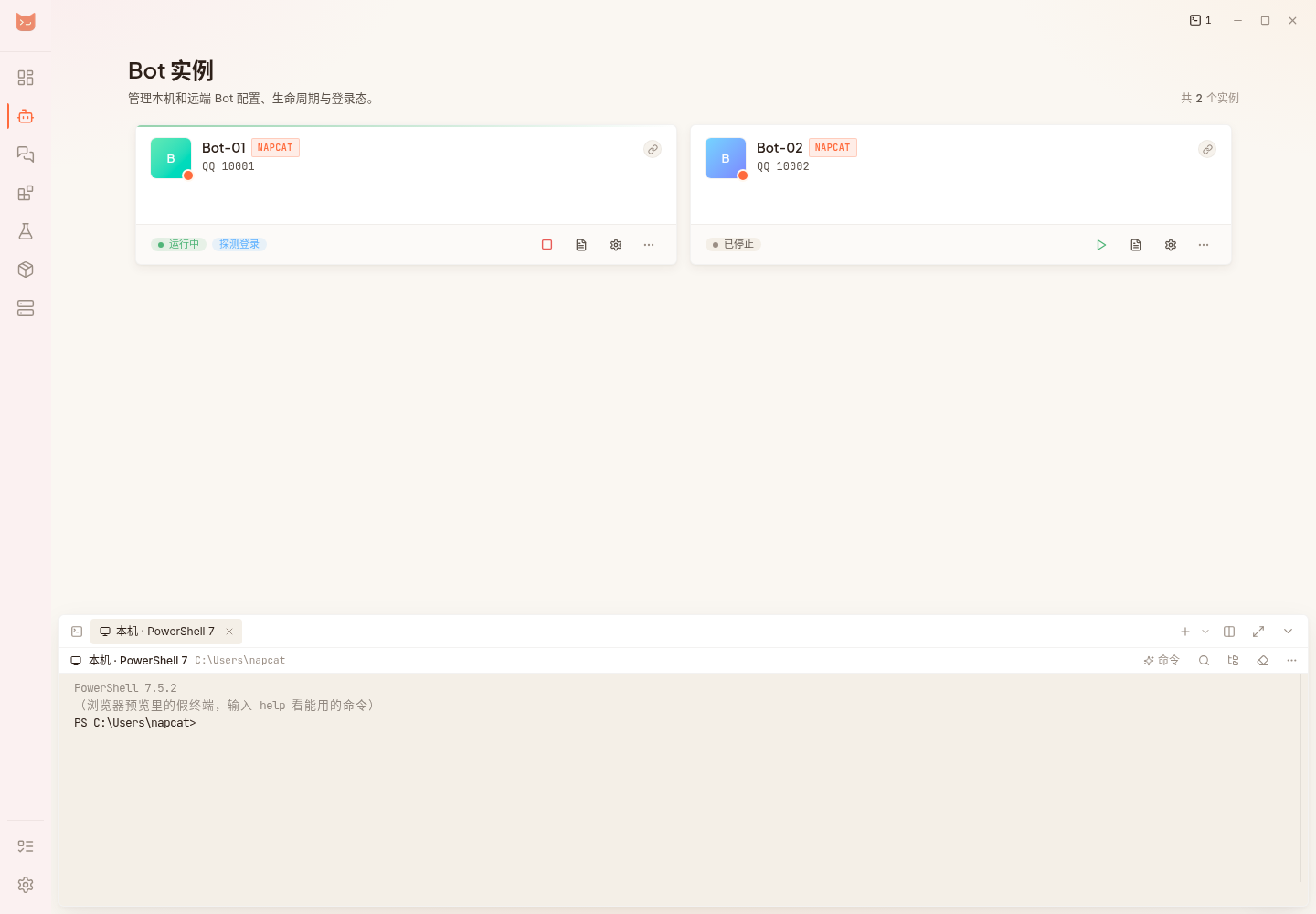
Task: Open Bot-01 more options ellipsis
Action: (x=649, y=245)
